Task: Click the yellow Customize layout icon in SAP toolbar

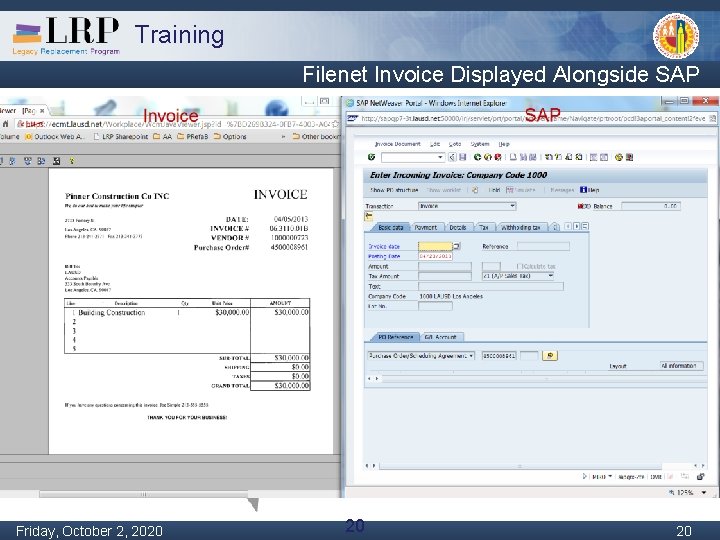Action: pos(619,157)
